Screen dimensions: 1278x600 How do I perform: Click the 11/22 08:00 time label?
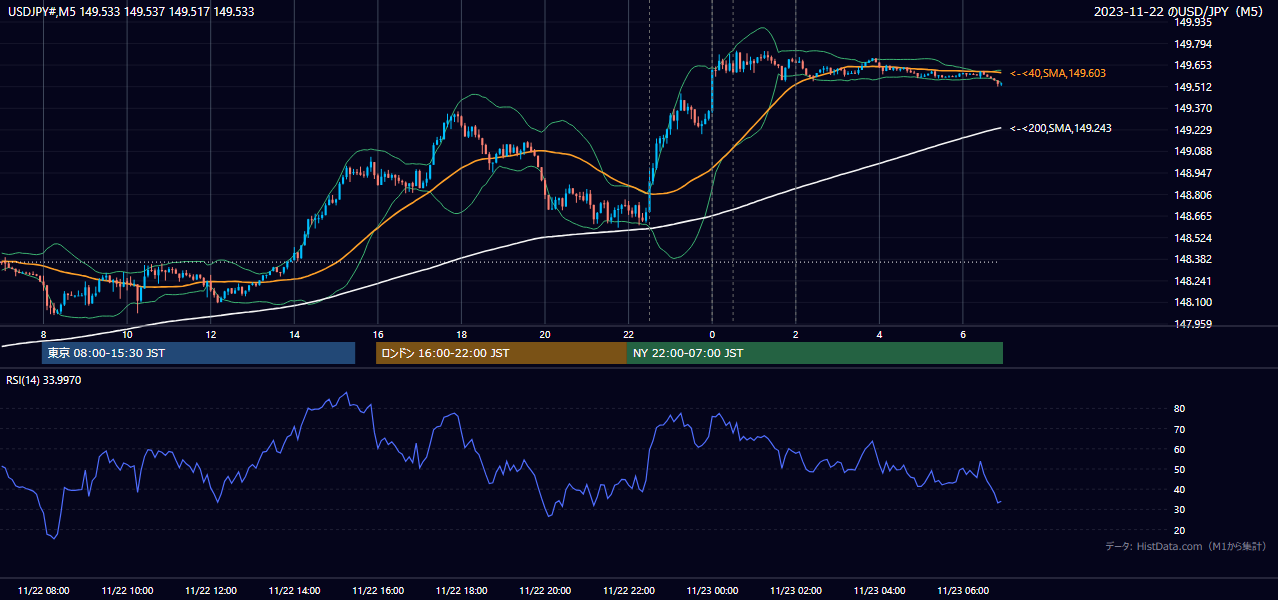[x=44, y=591]
